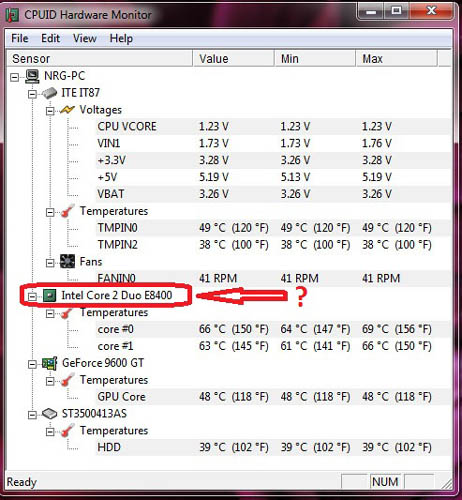Open the Edit menu

click(x=50, y=38)
